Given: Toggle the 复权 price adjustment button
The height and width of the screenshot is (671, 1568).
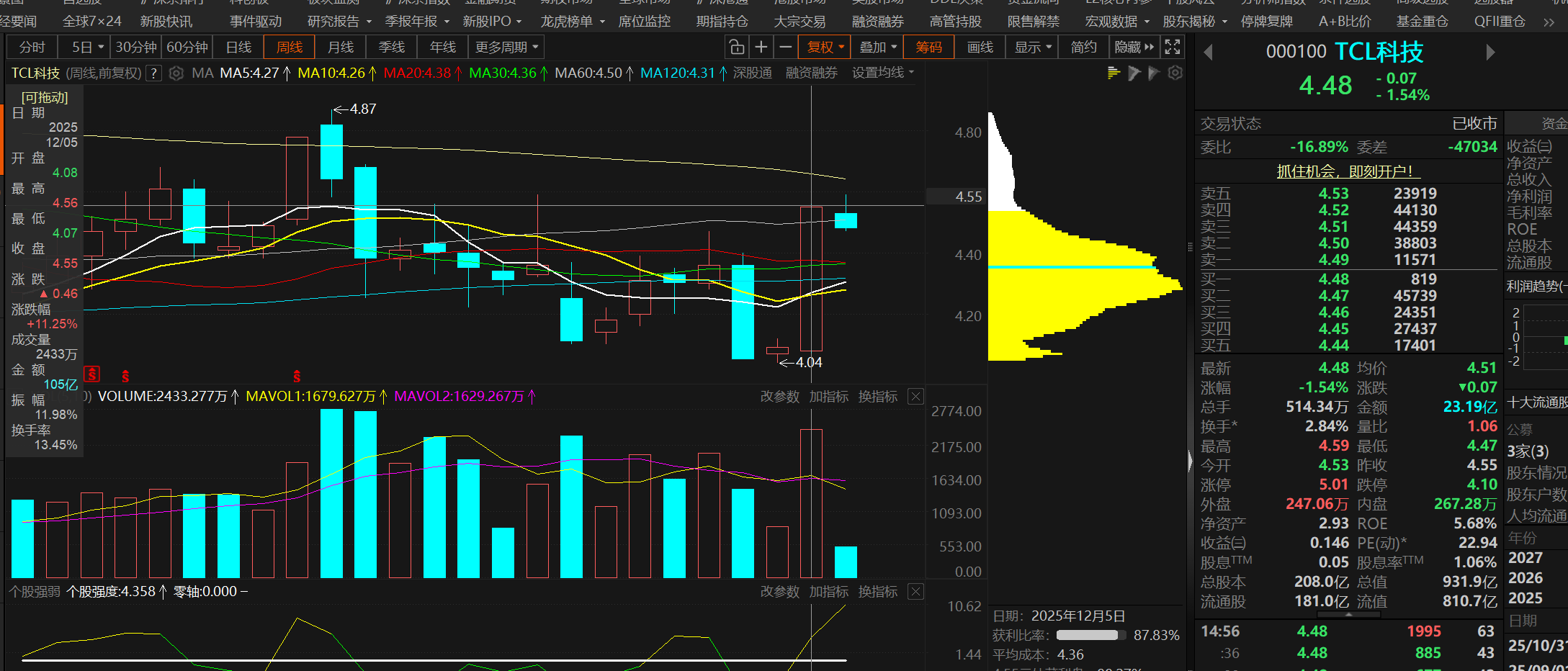Looking at the screenshot, I should coord(825,48).
